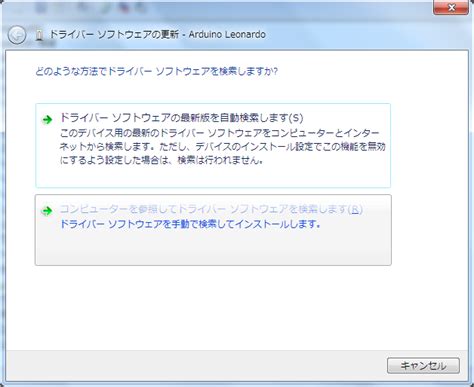Viewport: 474px width, 387px height.
Task: Click the green arrow beside automatic search option
Action: (x=47, y=120)
